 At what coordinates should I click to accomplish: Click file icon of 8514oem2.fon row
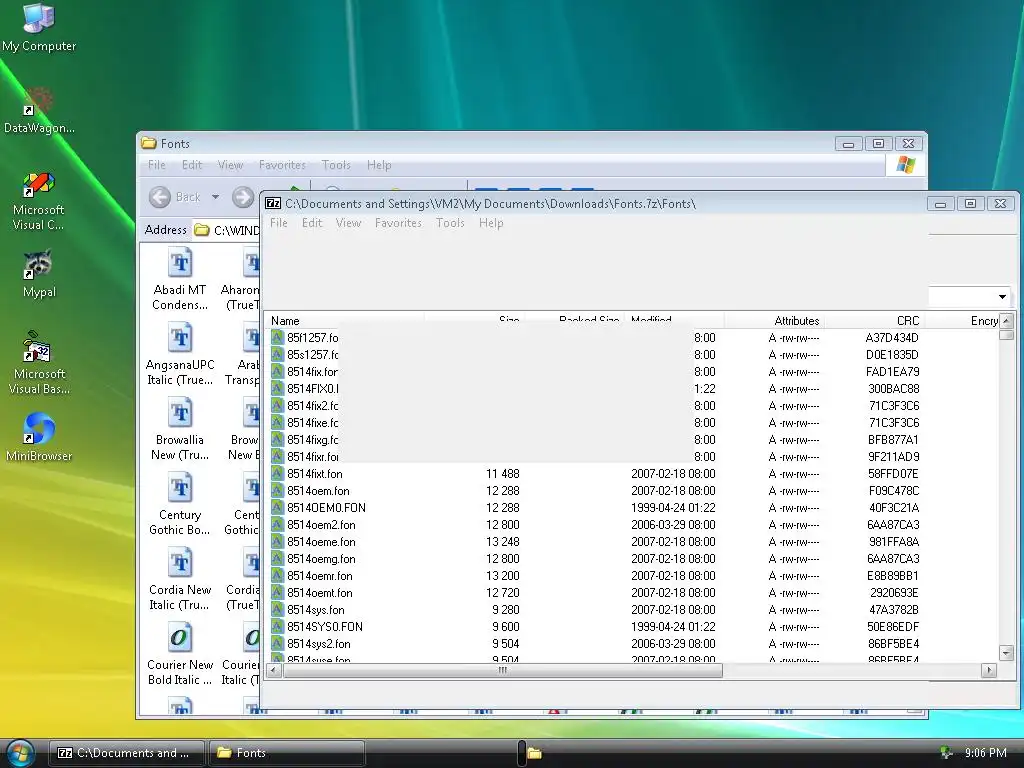[278, 524]
